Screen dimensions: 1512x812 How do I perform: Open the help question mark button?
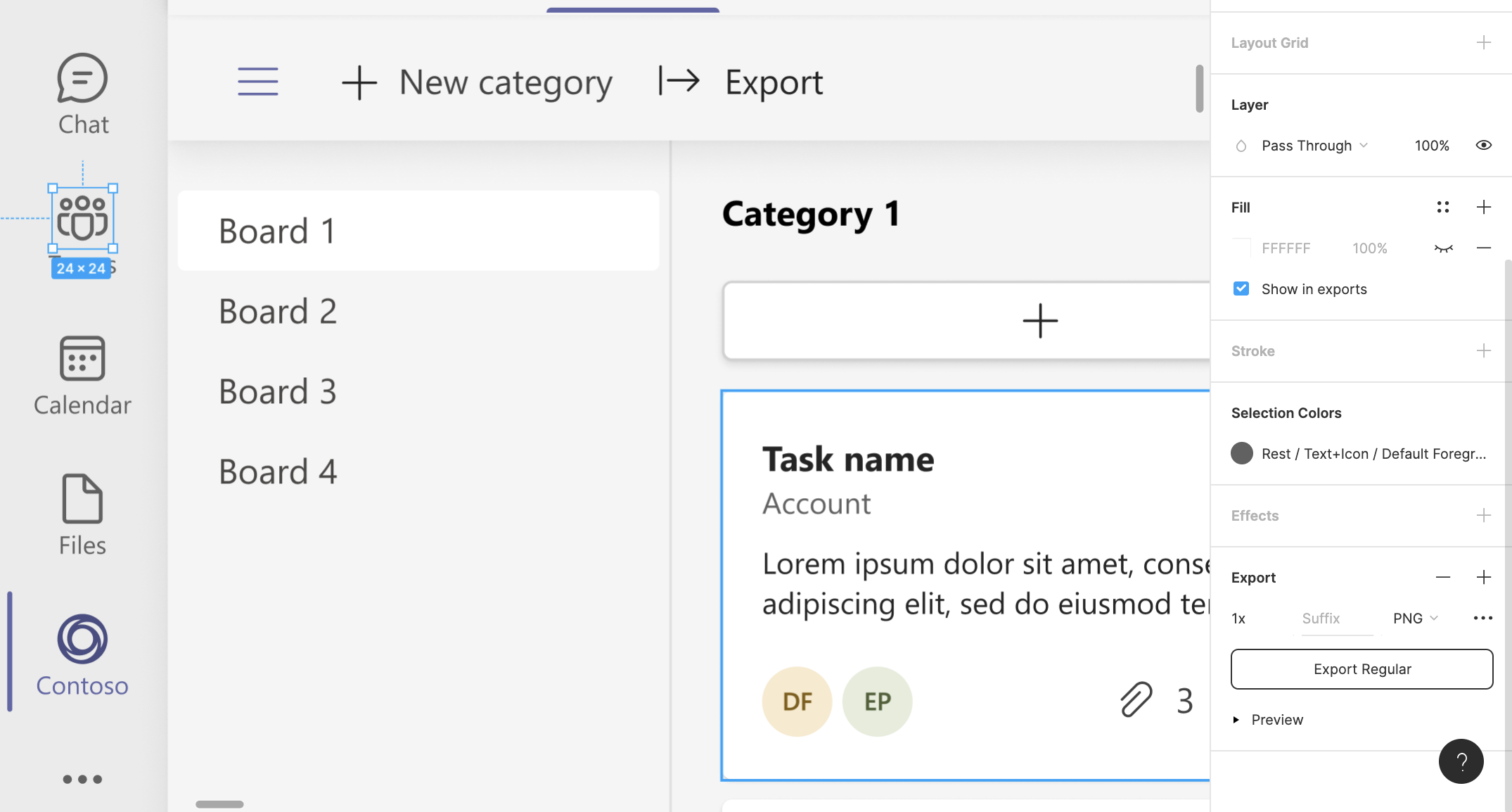pyautogui.click(x=1461, y=761)
